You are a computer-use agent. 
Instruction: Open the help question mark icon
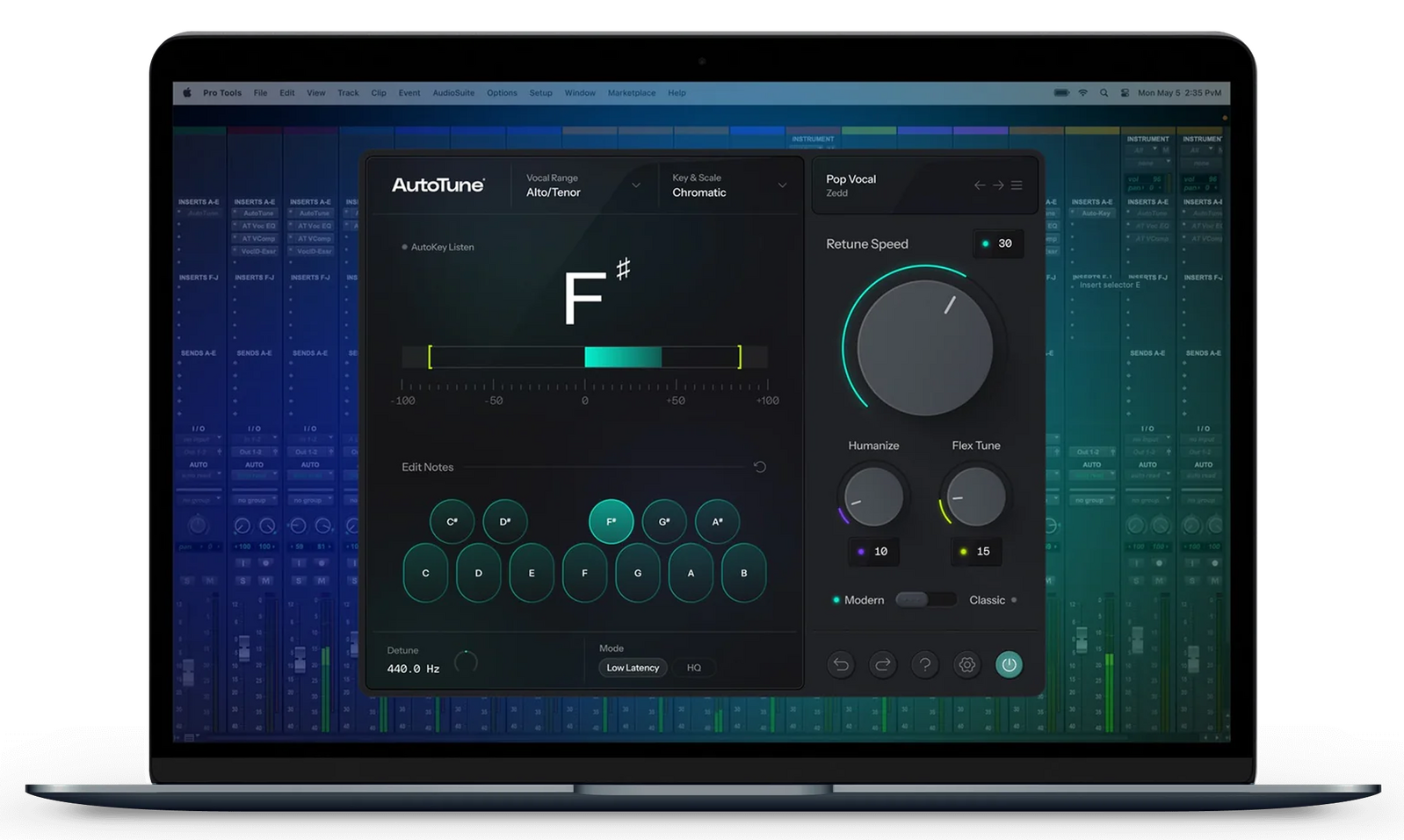pyautogui.click(x=925, y=665)
